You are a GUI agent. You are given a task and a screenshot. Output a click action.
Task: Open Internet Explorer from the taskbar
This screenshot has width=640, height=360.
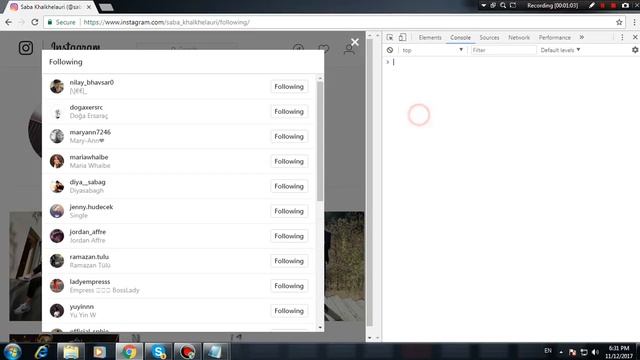[42, 351]
